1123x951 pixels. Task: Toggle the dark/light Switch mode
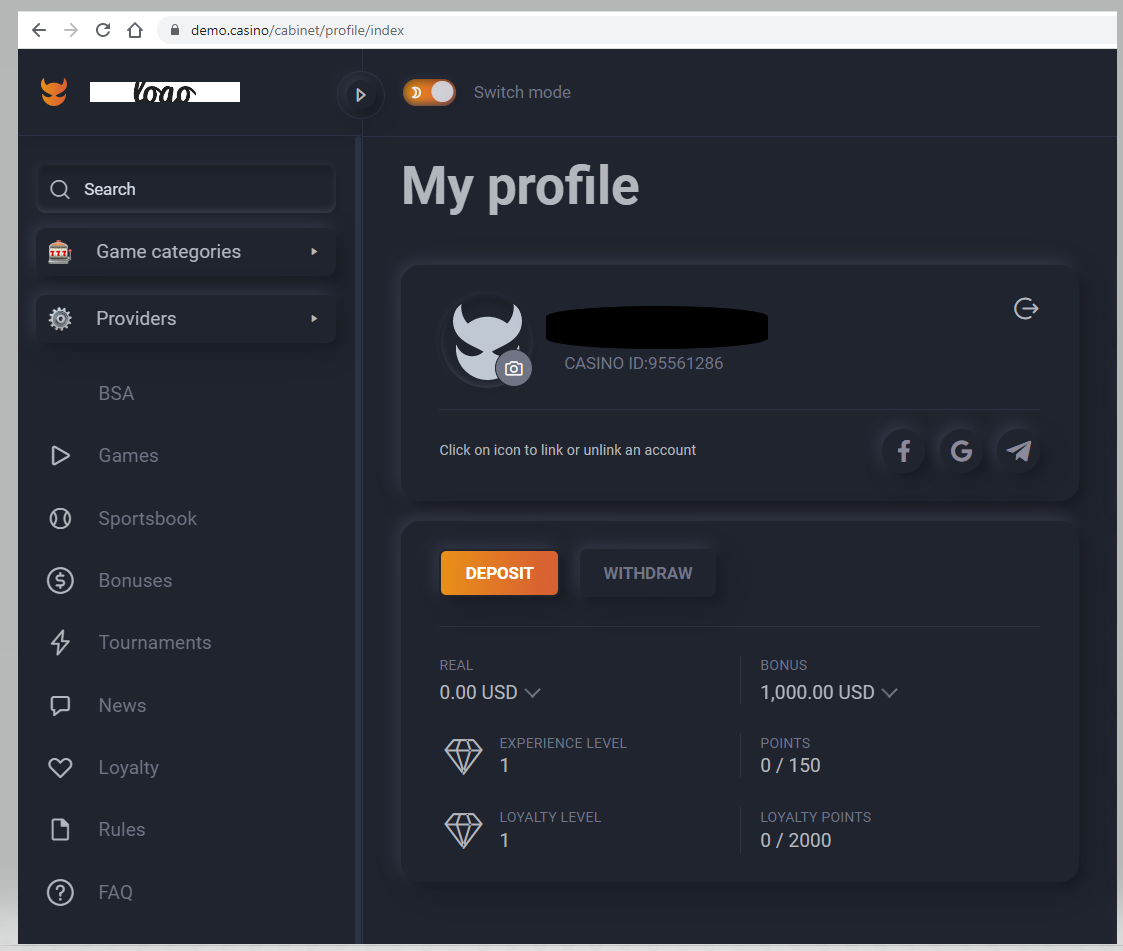coord(429,92)
